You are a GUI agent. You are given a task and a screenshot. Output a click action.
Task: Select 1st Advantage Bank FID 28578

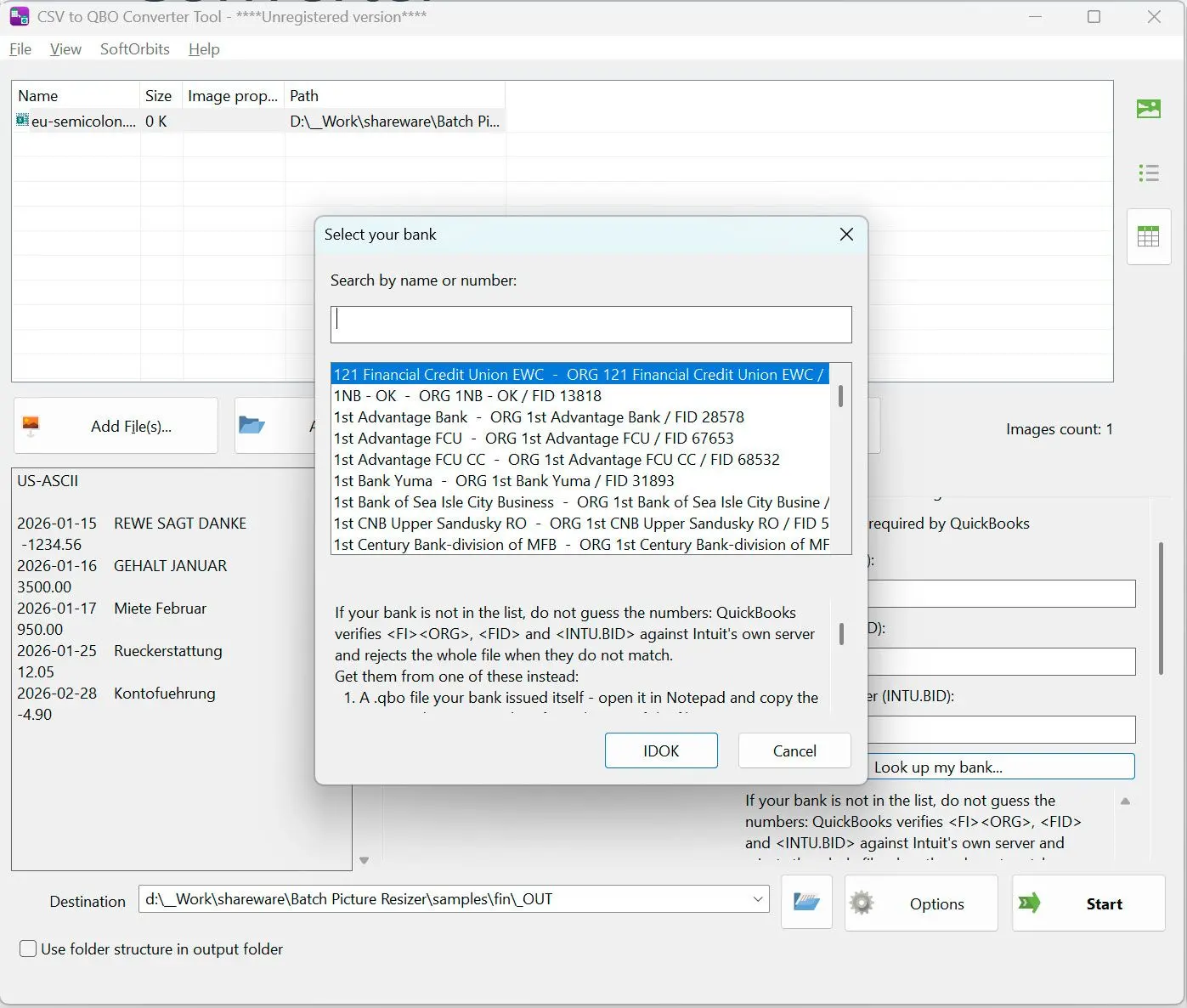coord(580,417)
